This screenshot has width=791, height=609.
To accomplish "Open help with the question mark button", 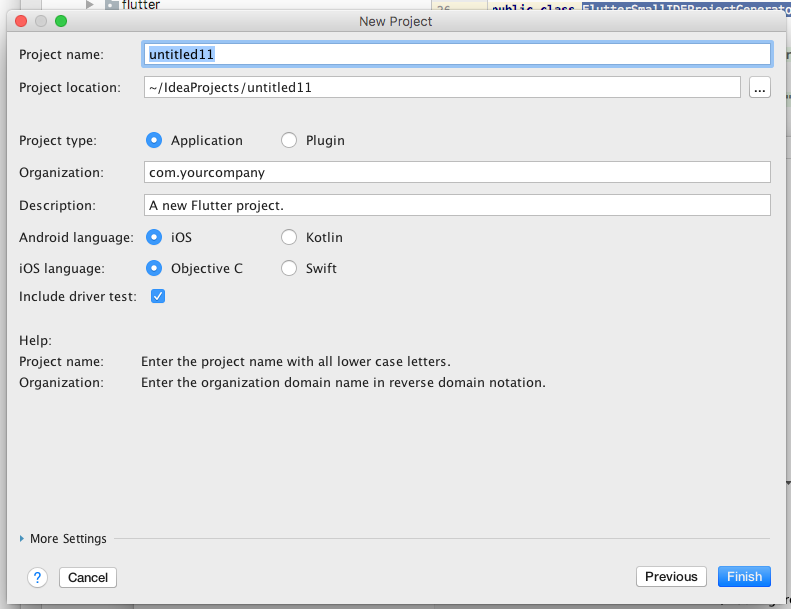I will 37,577.
